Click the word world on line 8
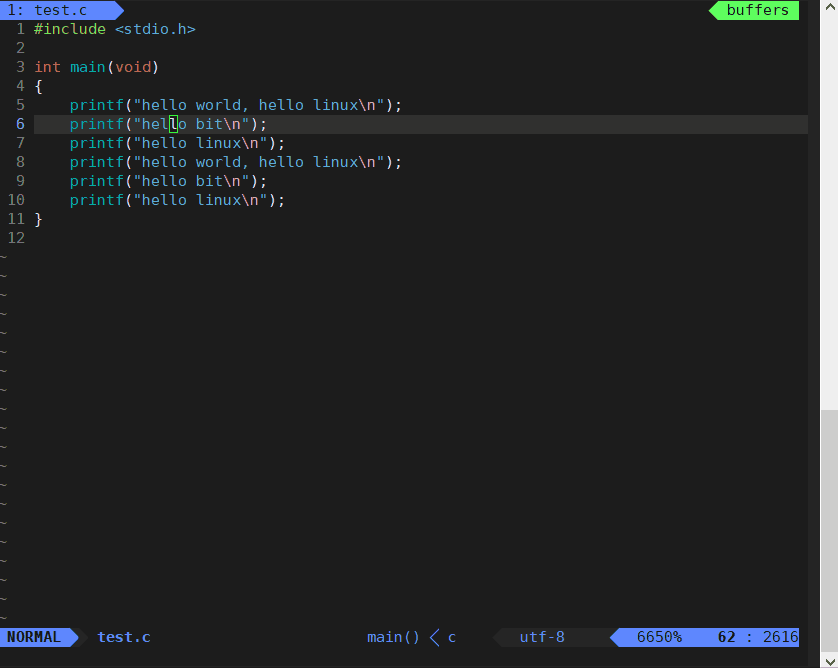The width and height of the screenshot is (838, 668). 218,162
